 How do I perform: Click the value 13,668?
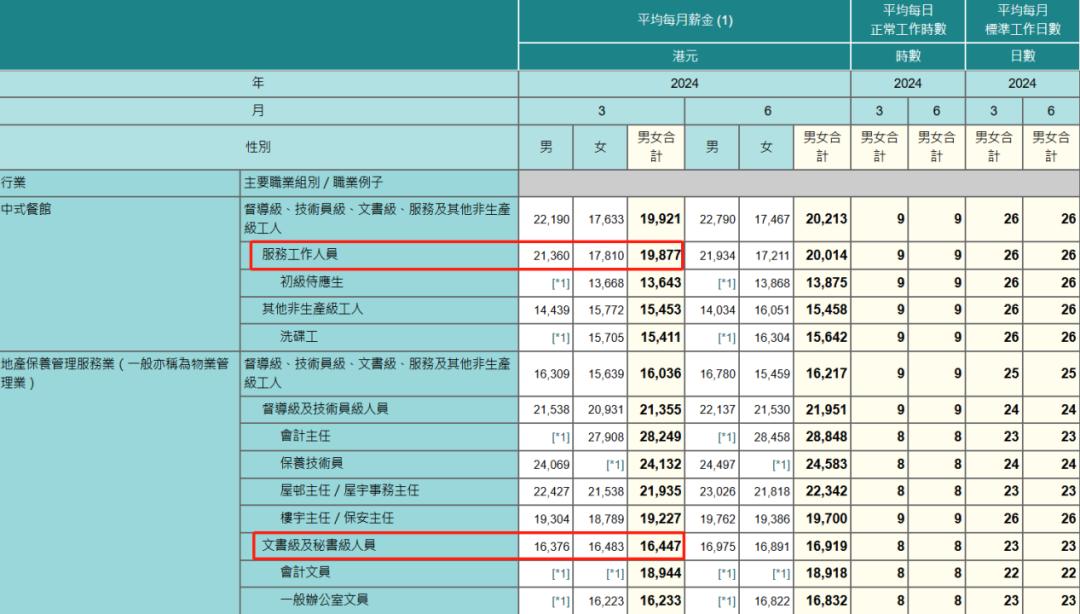(x=606, y=283)
